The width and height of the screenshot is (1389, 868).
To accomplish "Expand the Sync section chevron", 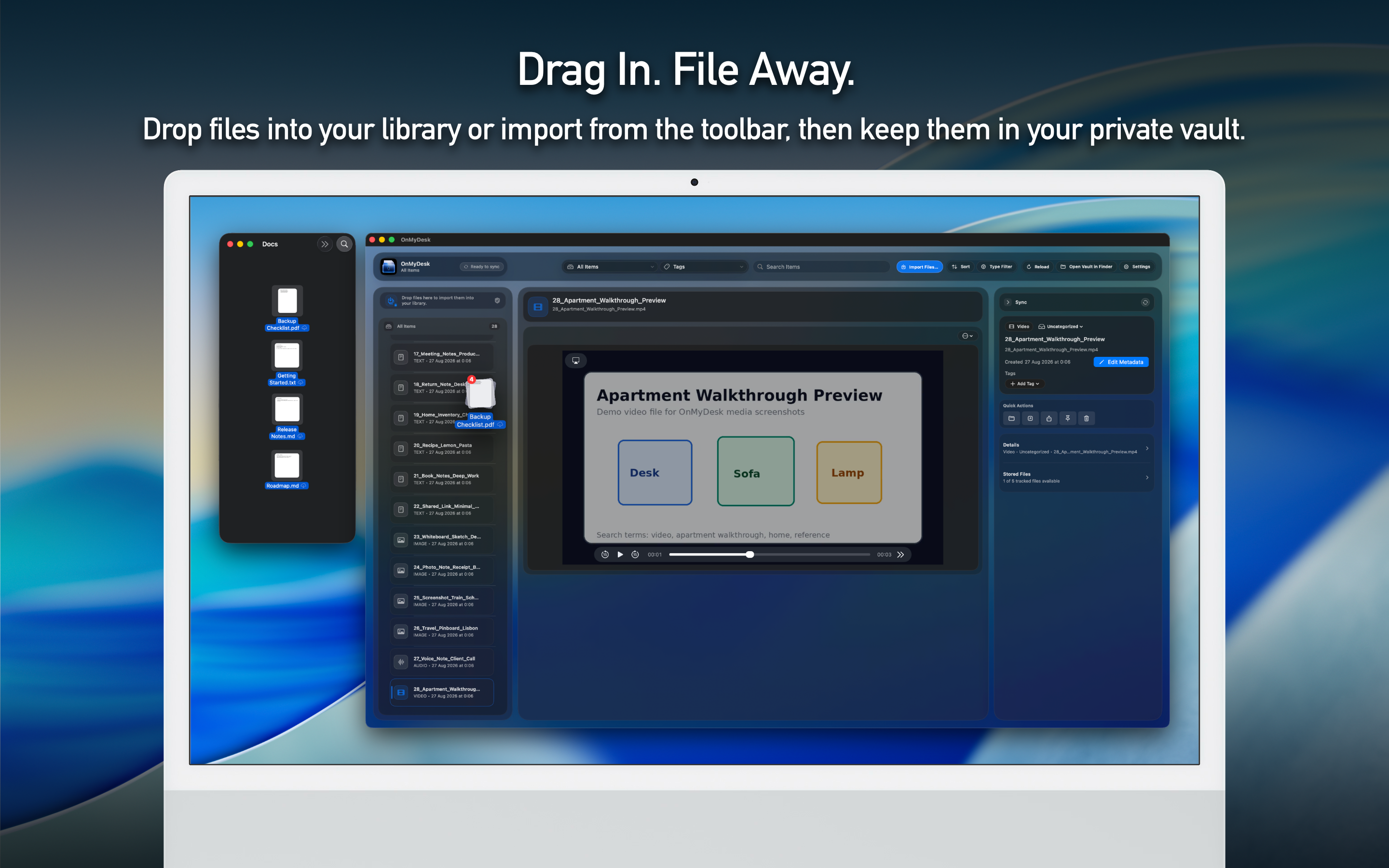I will 1008,302.
